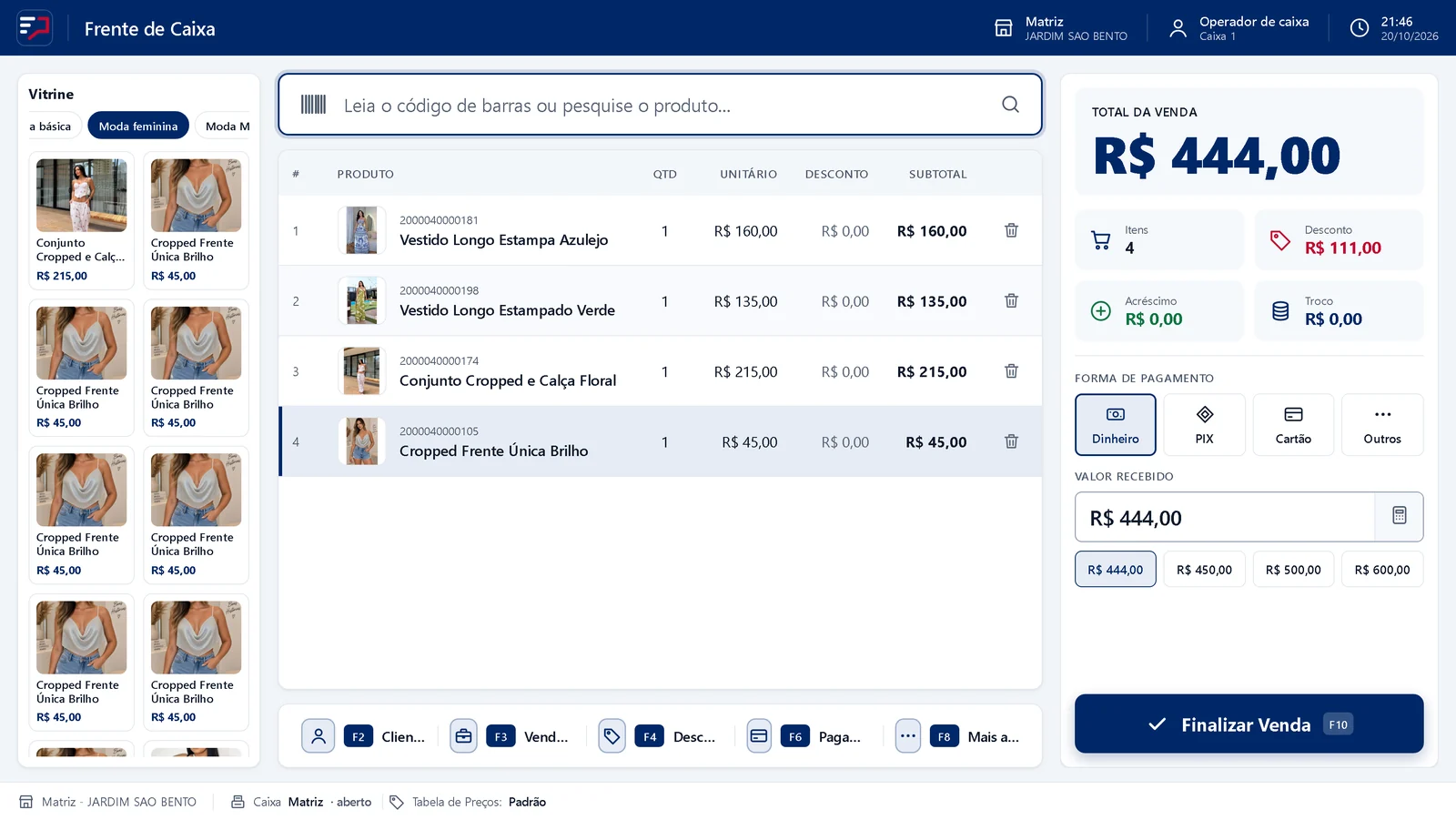This screenshot has height=820, width=1456.
Task: Select the Moda feminina category tab
Action: click(x=138, y=126)
